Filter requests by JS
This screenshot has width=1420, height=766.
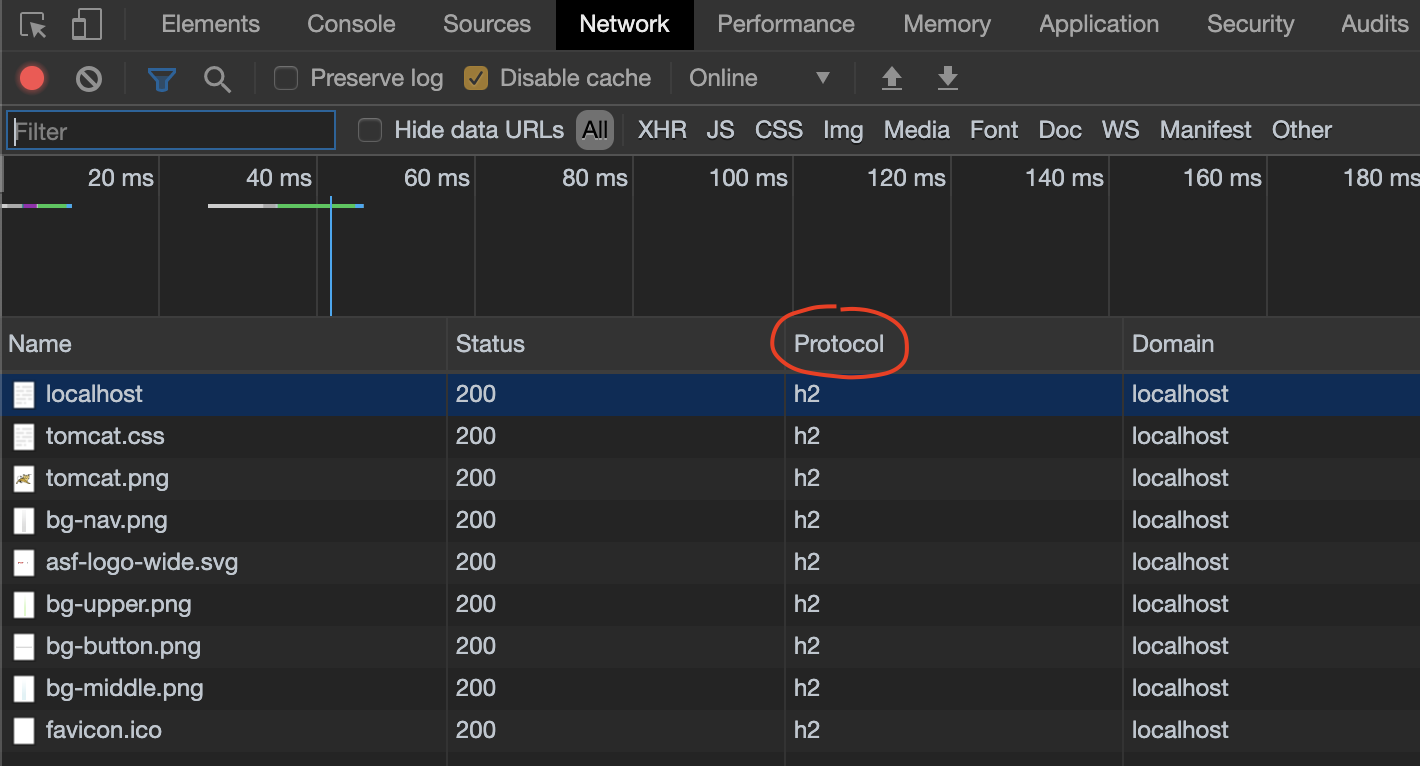720,130
